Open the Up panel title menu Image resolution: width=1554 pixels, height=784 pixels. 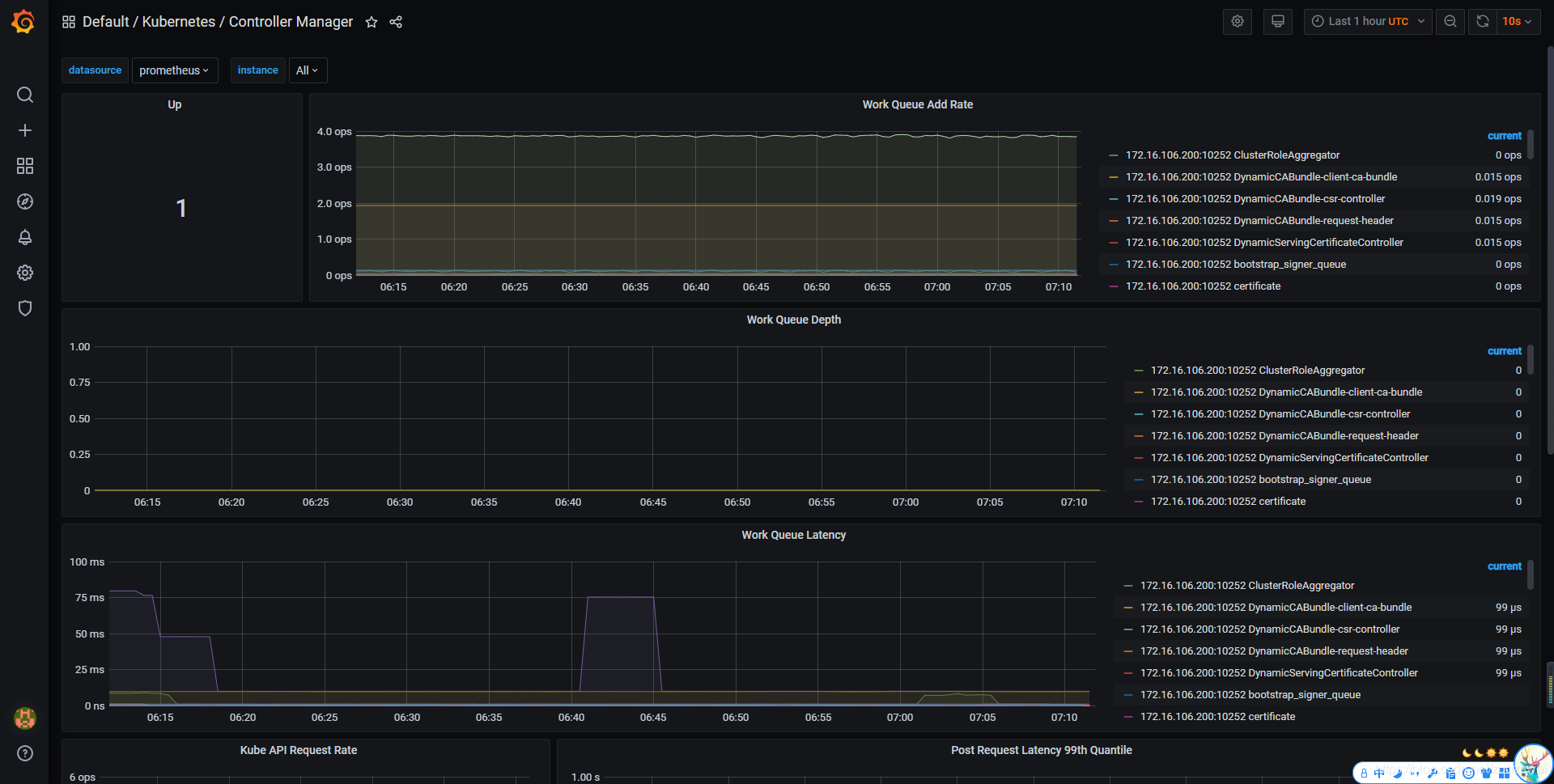(x=175, y=104)
